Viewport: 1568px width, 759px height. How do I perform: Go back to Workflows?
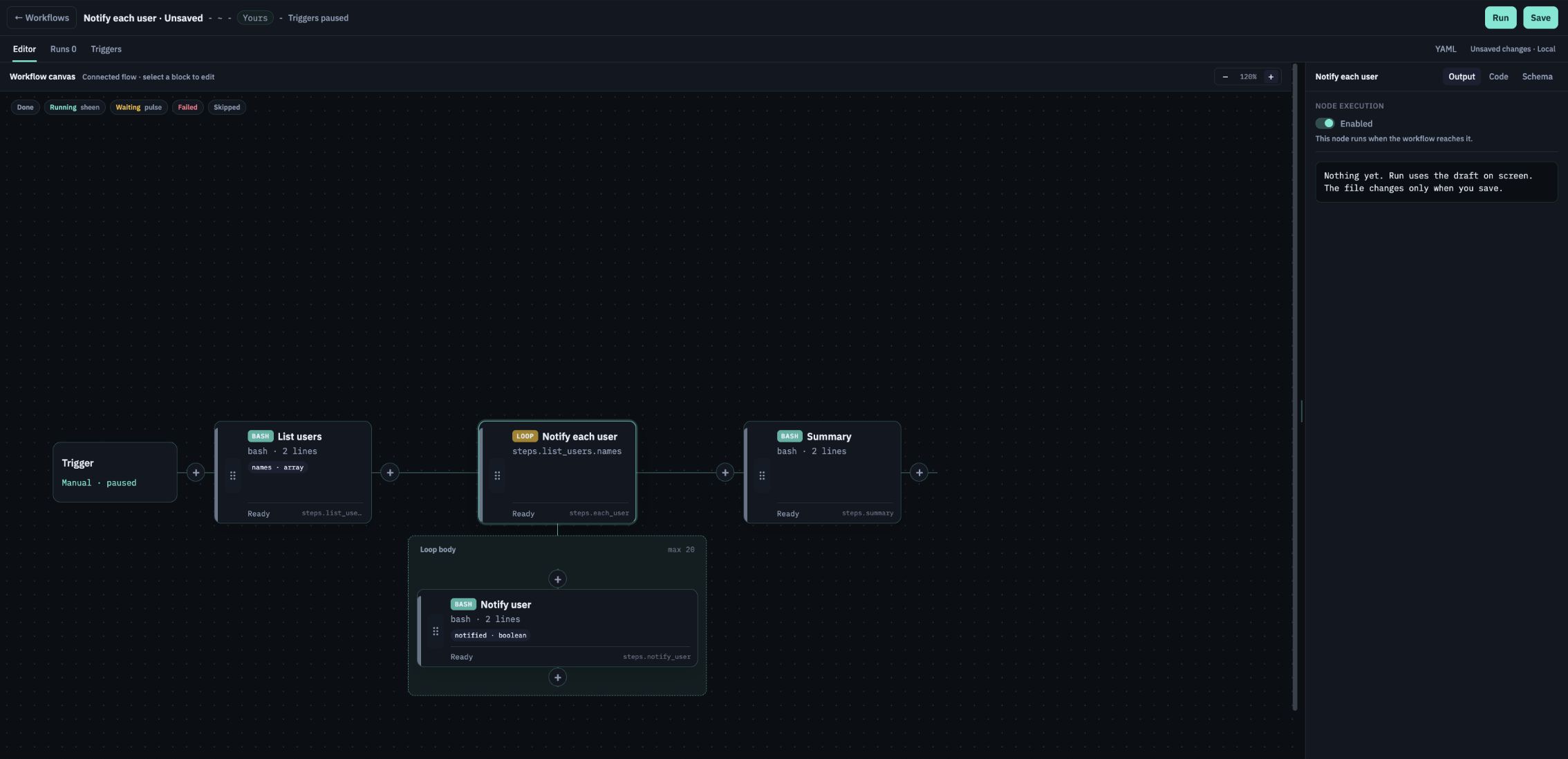pos(41,18)
